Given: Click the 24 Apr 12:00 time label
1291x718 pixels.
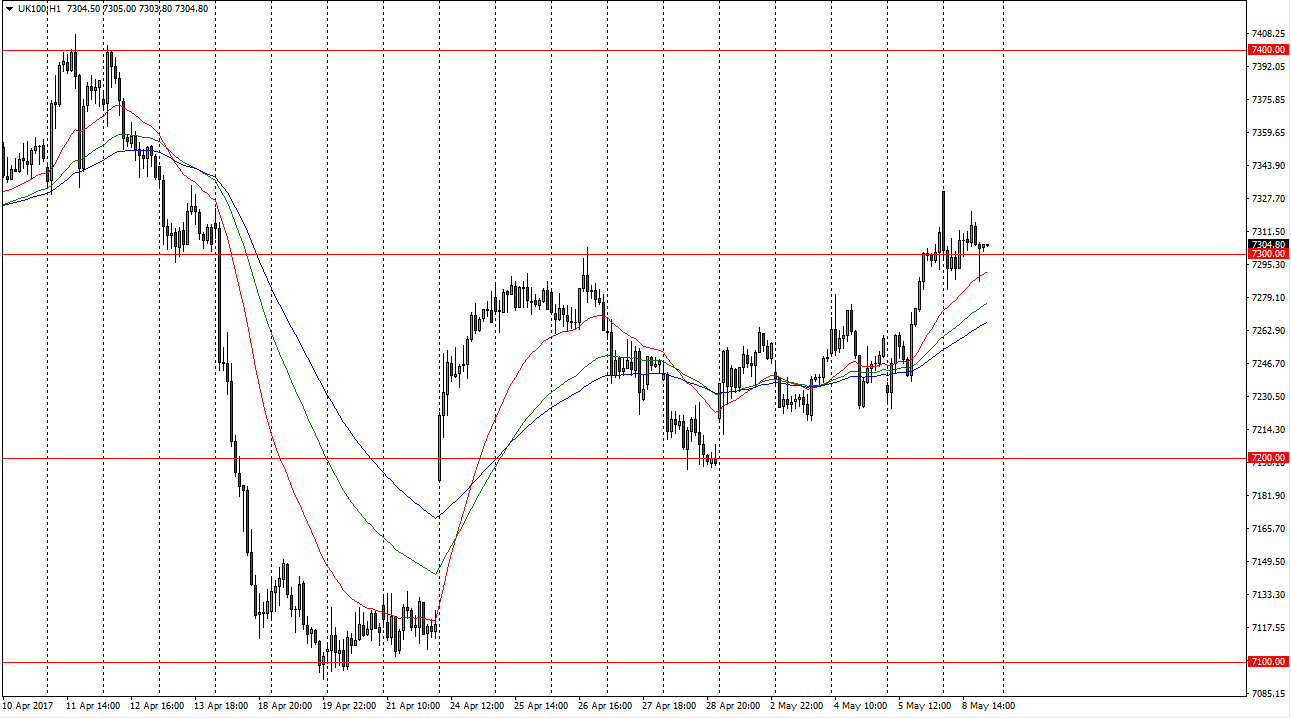Looking at the screenshot, I should click(479, 706).
